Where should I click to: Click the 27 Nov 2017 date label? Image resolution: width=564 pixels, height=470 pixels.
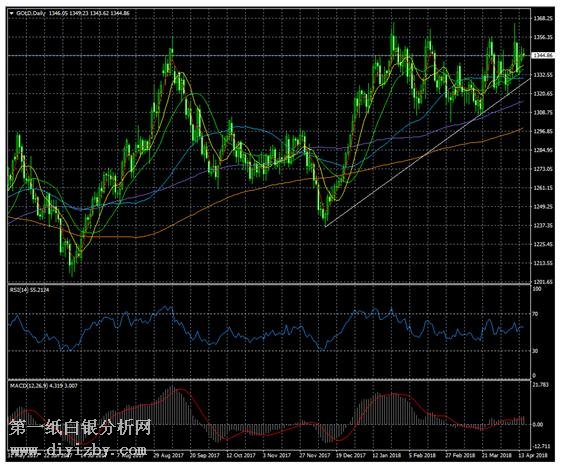click(315, 456)
